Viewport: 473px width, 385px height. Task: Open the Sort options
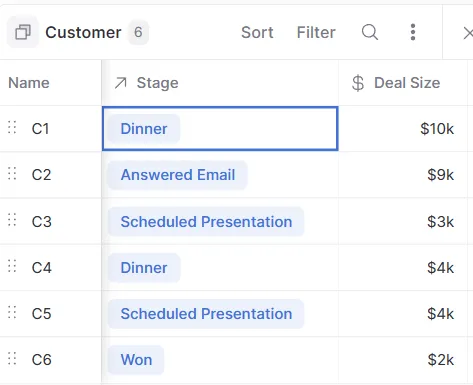[257, 32]
